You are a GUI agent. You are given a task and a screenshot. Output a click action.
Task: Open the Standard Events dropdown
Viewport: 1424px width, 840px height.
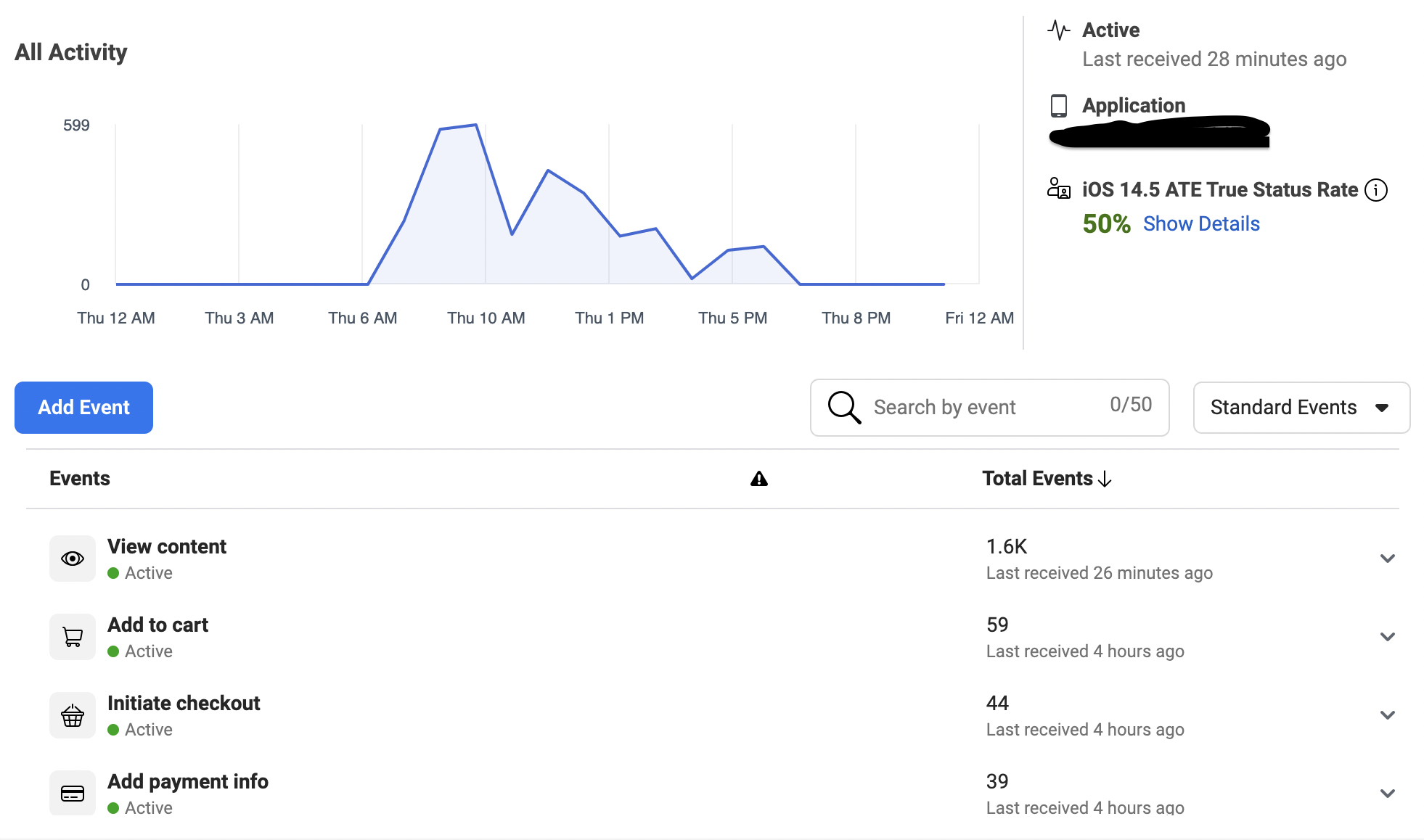[x=1301, y=408]
